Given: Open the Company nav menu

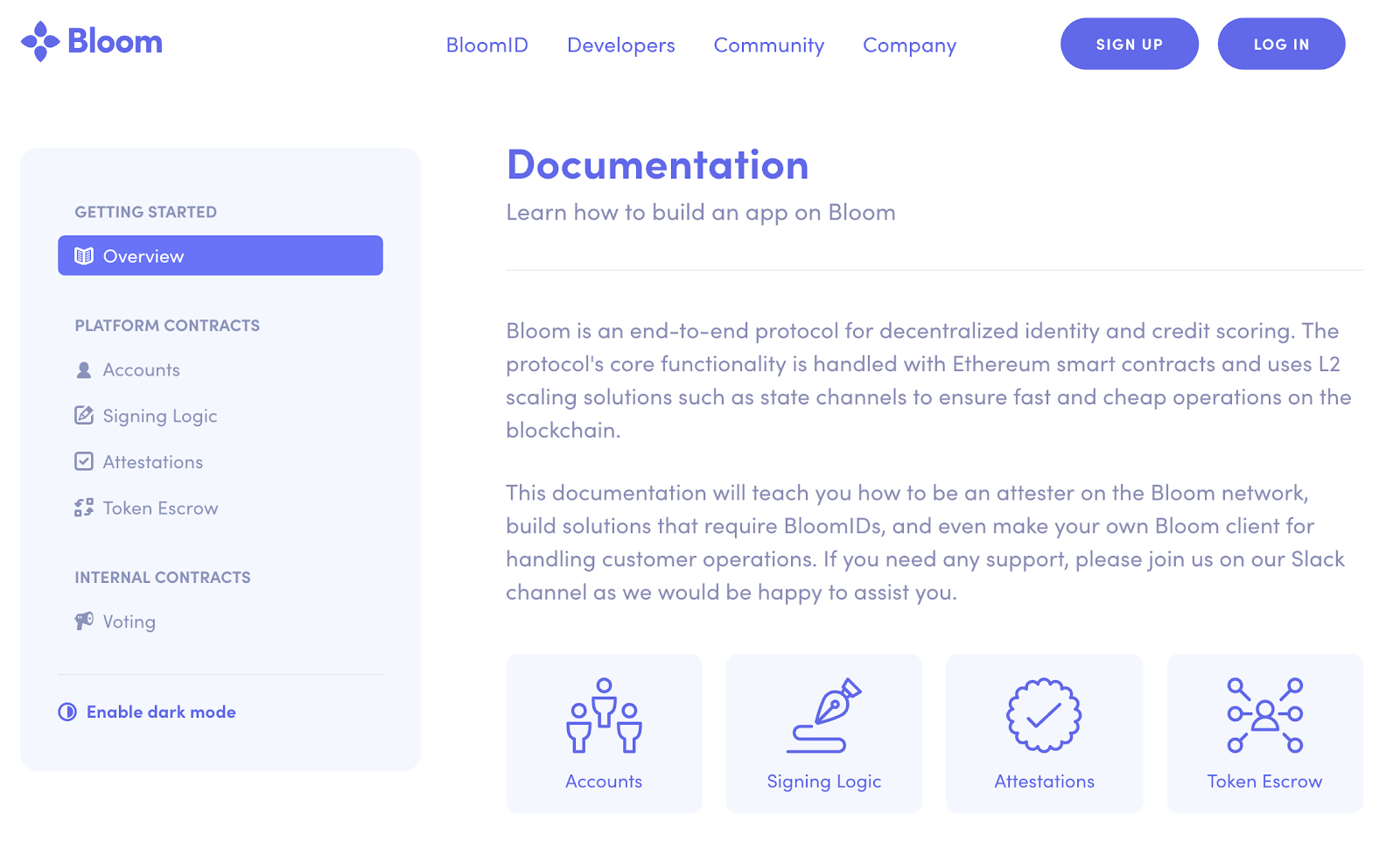Looking at the screenshot, I should click(910, 45).
